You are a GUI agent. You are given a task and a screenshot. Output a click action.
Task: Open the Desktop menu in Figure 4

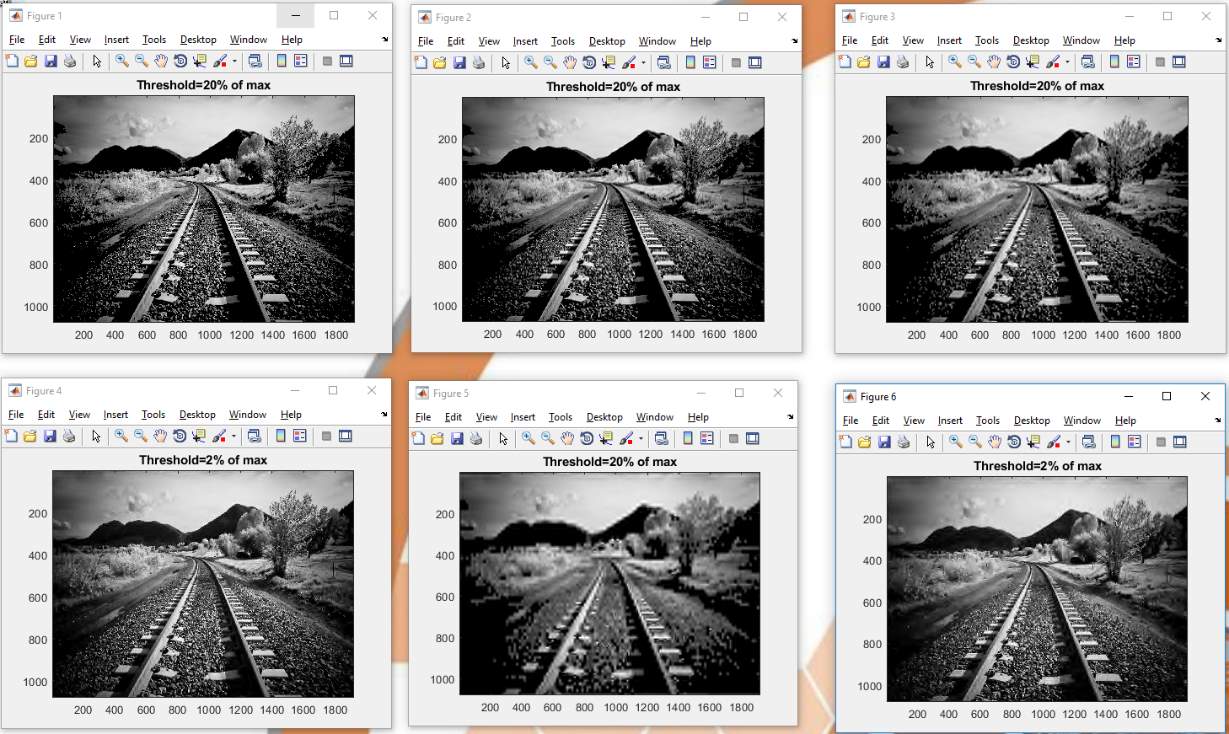(x=198, y=414)
